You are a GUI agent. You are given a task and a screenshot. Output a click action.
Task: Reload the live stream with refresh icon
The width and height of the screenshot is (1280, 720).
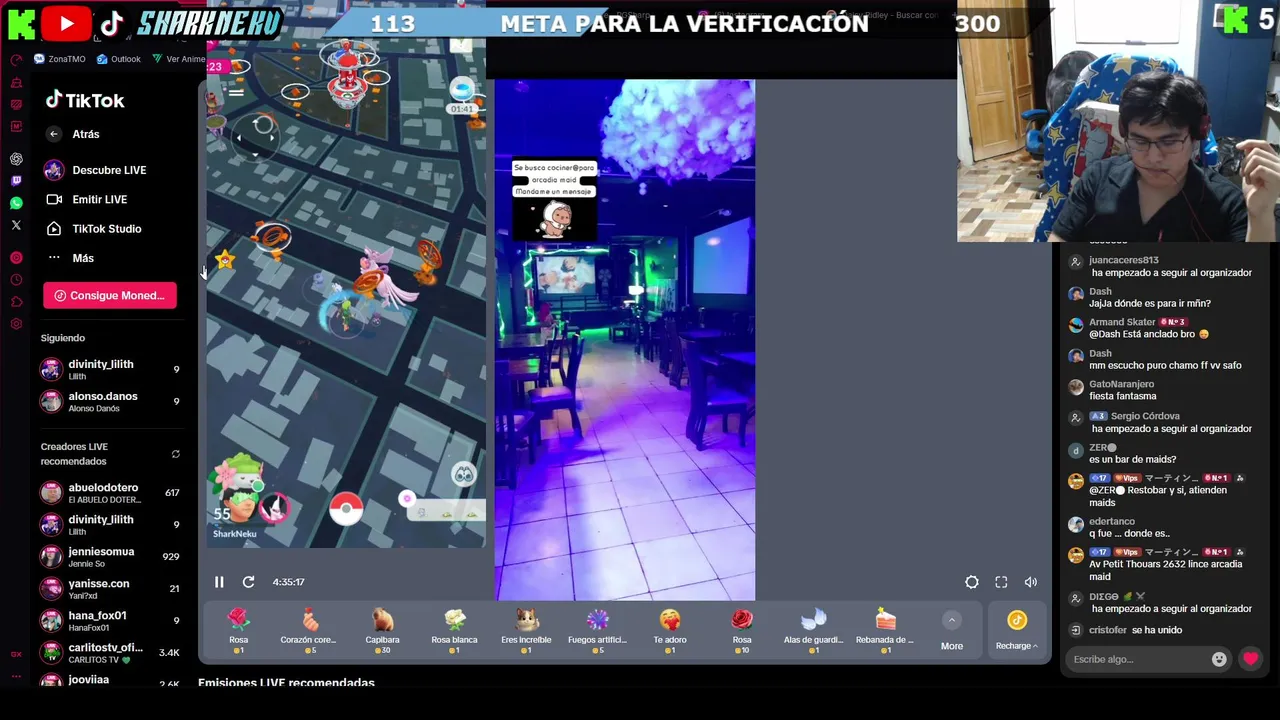pyautogui.click(x=248, y=582)
